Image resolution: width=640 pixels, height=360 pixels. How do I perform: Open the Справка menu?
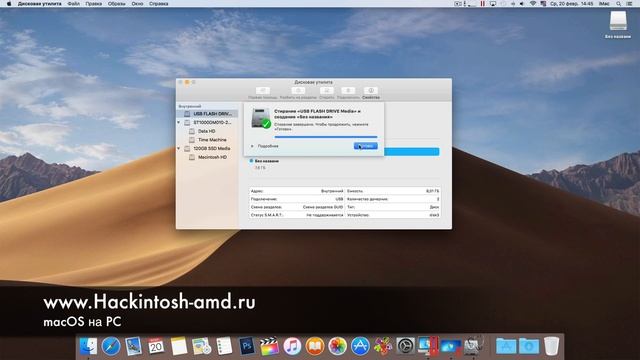click(x=159, y=4)
